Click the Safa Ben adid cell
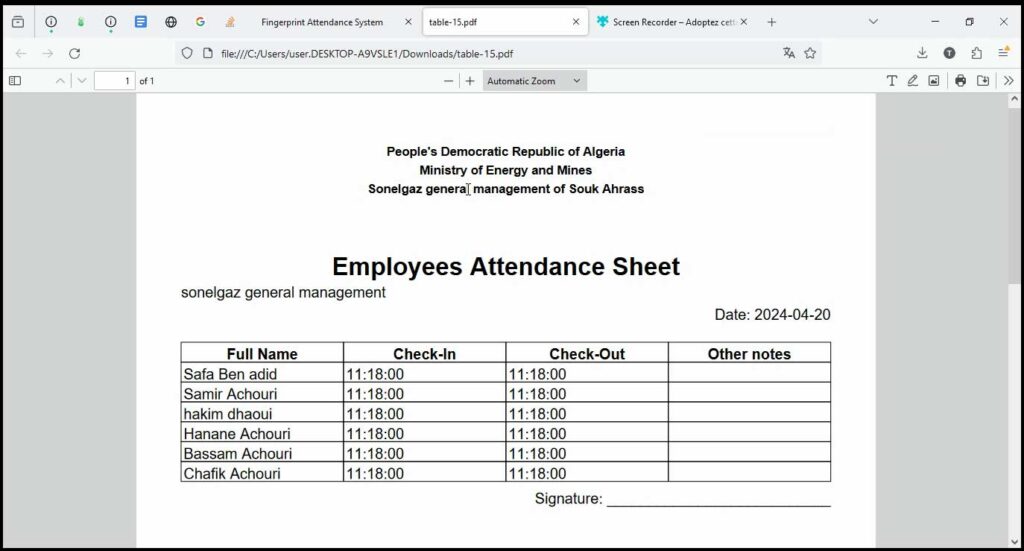 (x=262, y=374)
